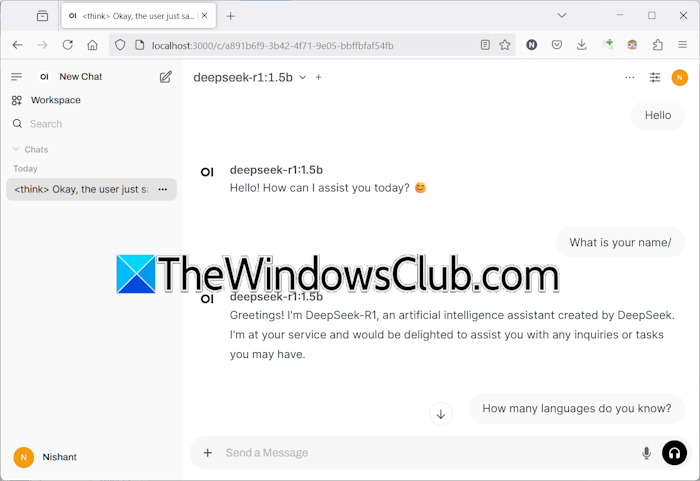Click the 'What is your name/' message
Viewport: 700px width, 481px height.
tap(620, 243)
